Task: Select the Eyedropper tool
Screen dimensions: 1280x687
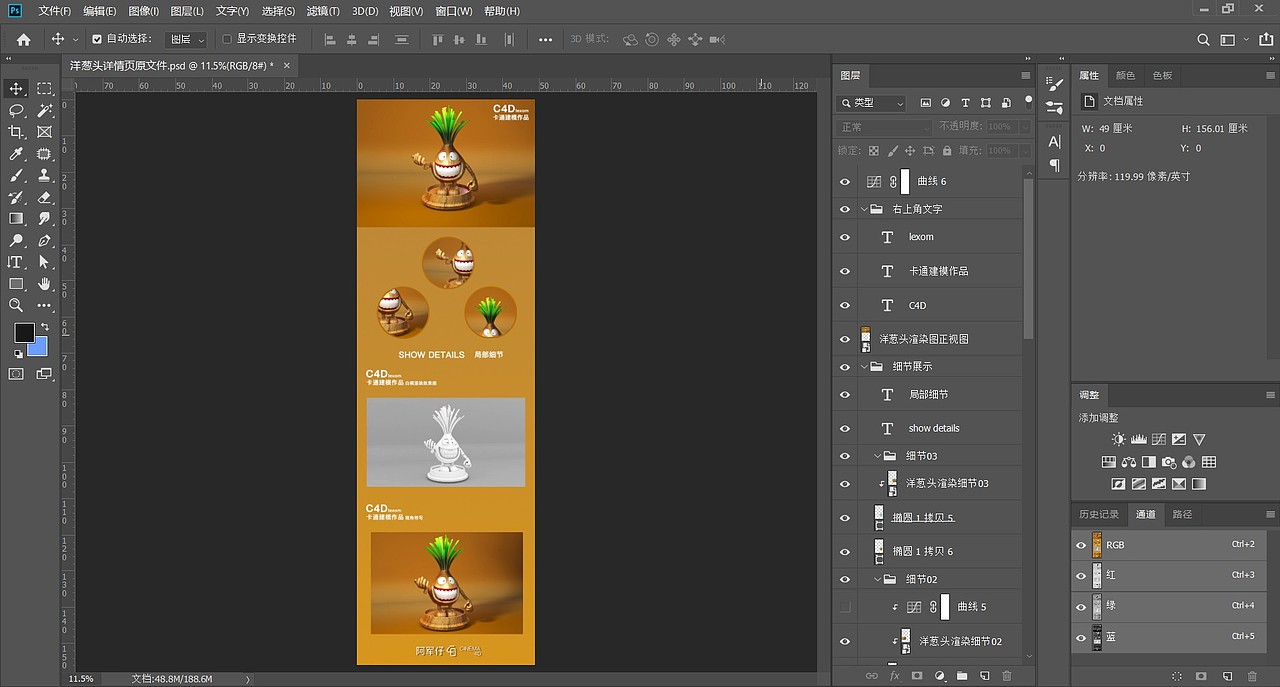Action: click(x=16, y=154)
